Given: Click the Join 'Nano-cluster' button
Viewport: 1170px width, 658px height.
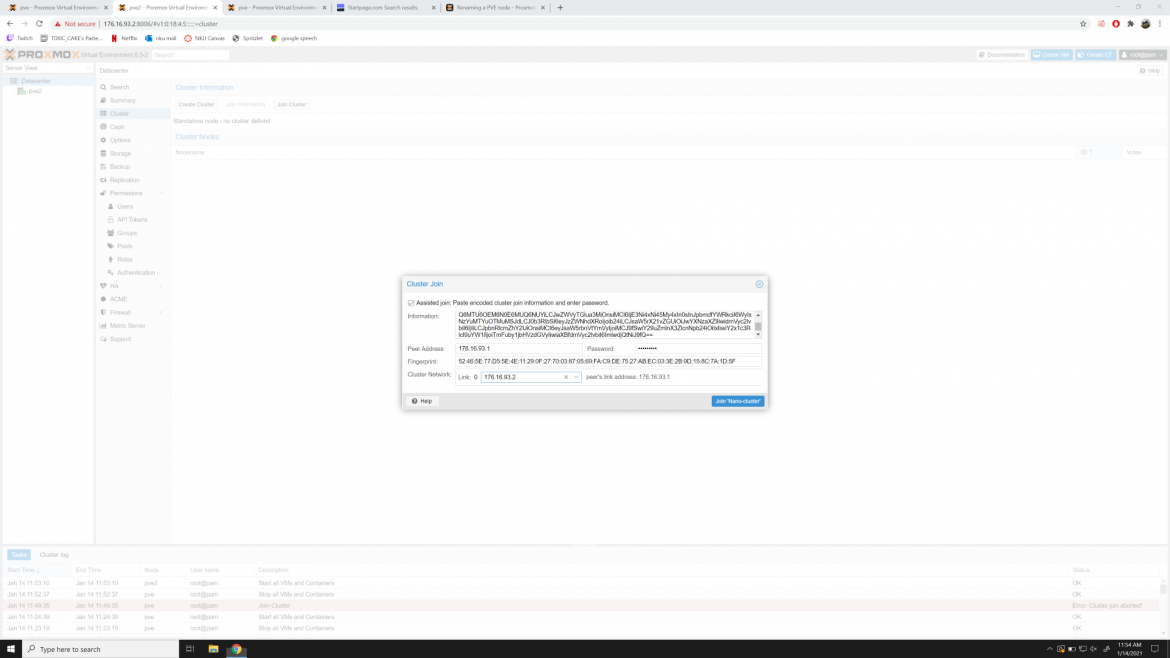Looking at the screenshot, I should tap(738, 401).
